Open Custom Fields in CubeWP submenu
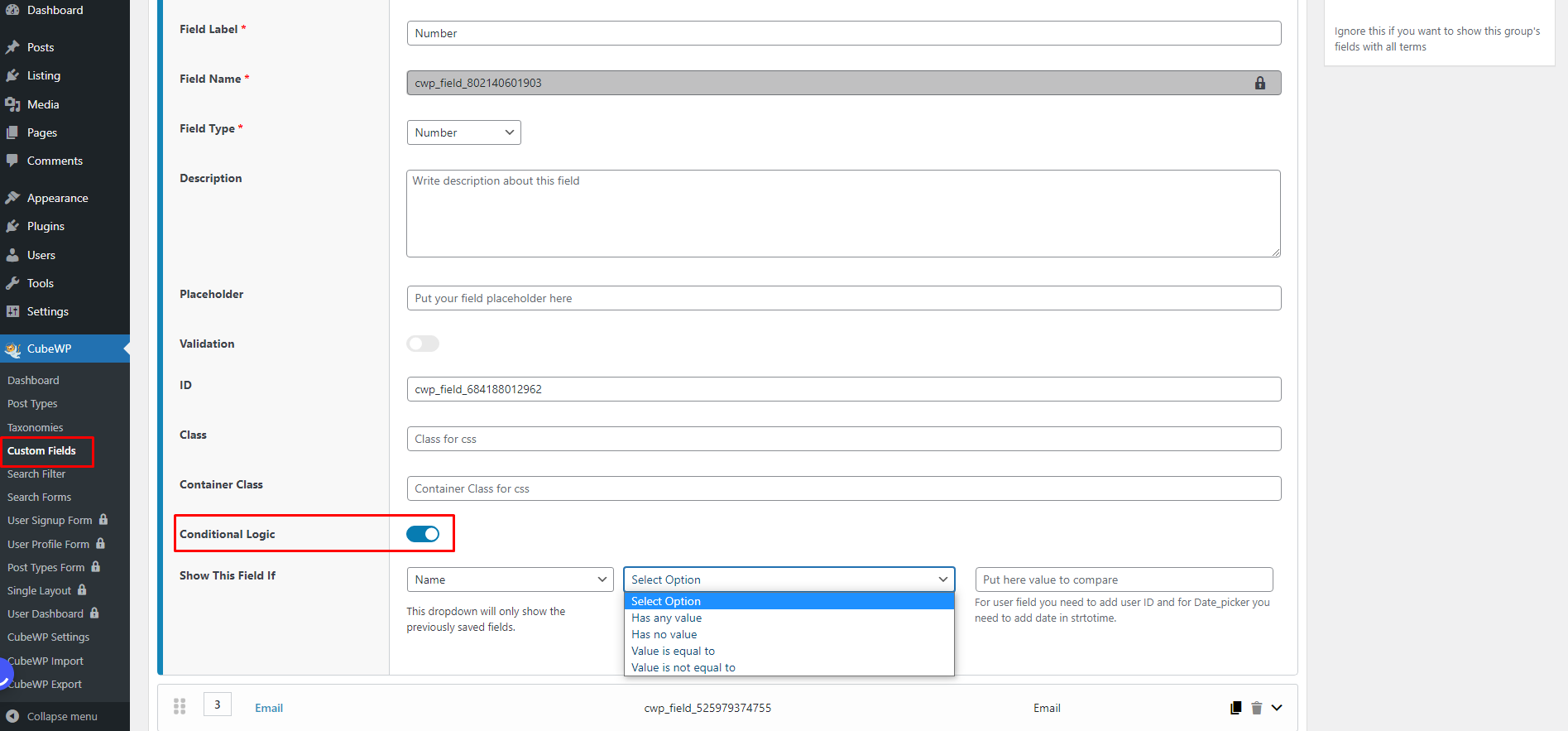The height and width of the screenshot is (731, 1568). pyautogui.click(x=41, y=450)
